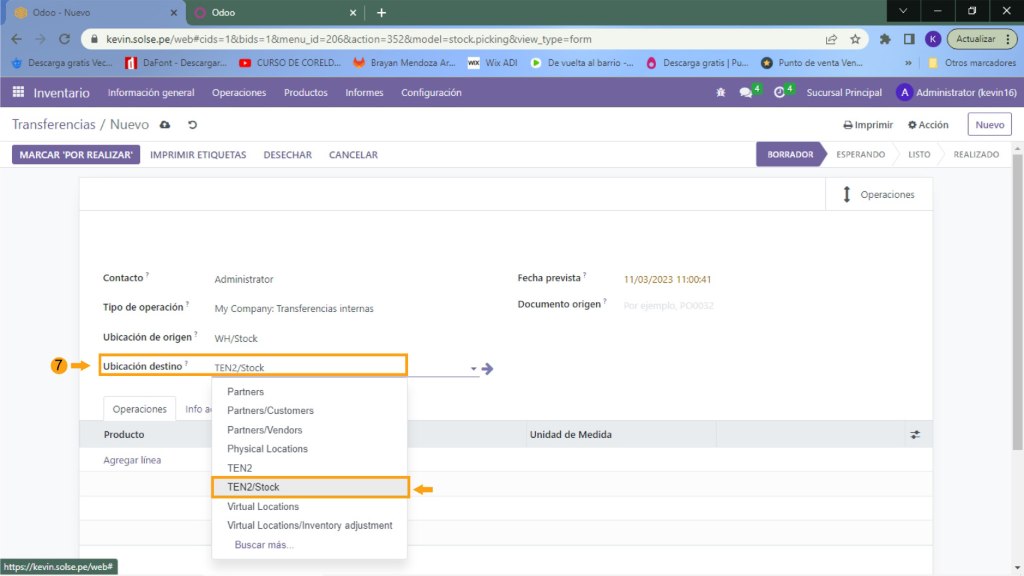Open the Acción dropdown menu

[928, 125]
